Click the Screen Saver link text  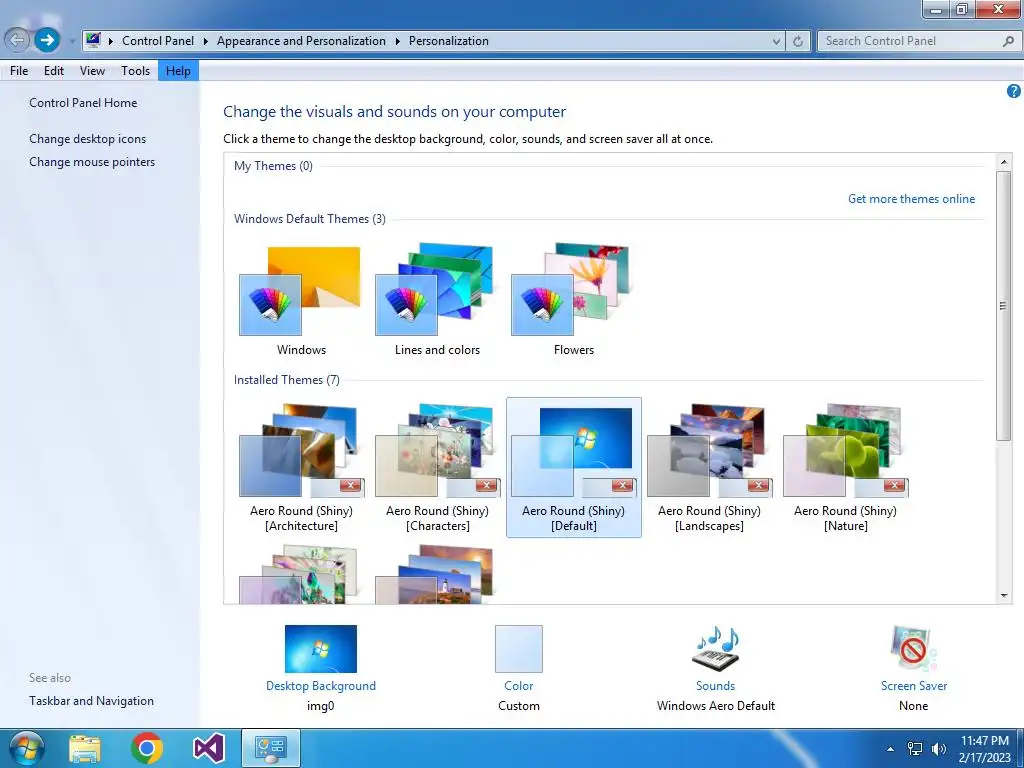pyautogui.click(x=914, y=686)
